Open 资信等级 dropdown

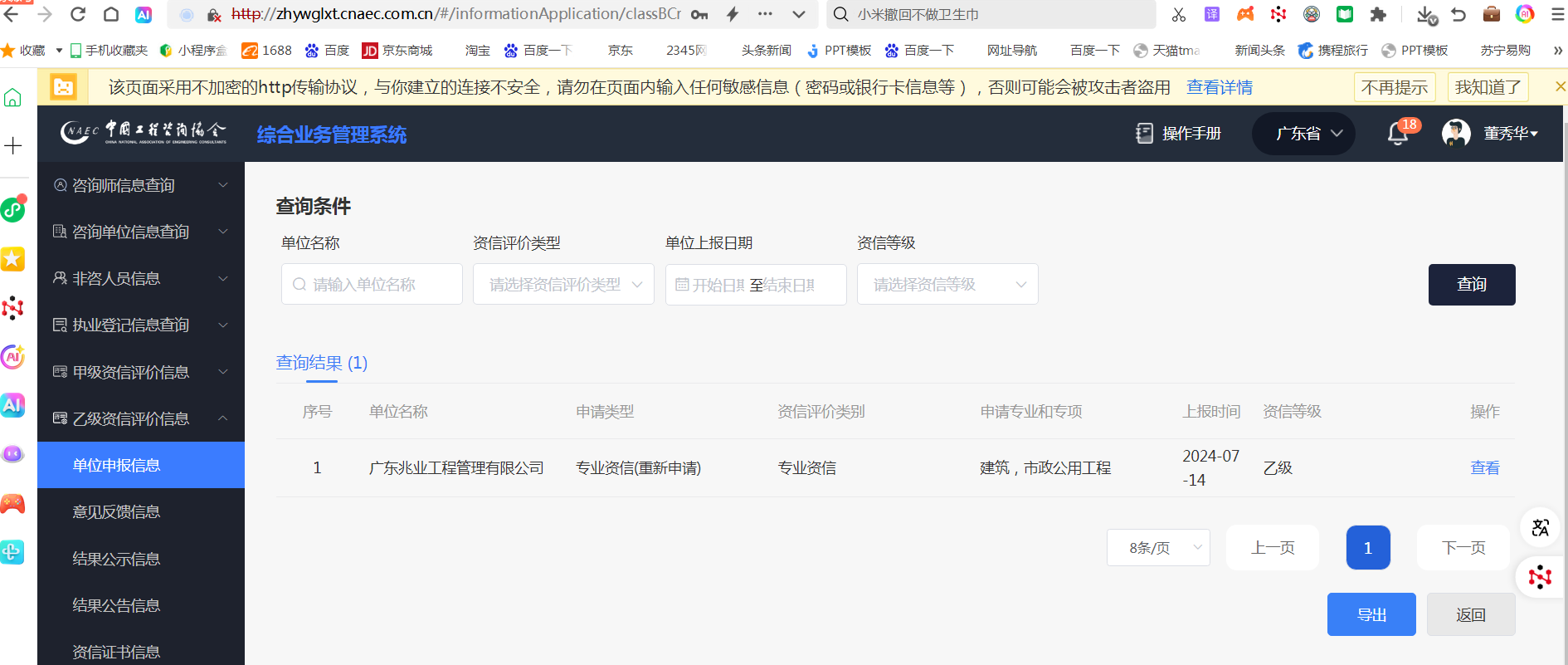click(947, 284)
